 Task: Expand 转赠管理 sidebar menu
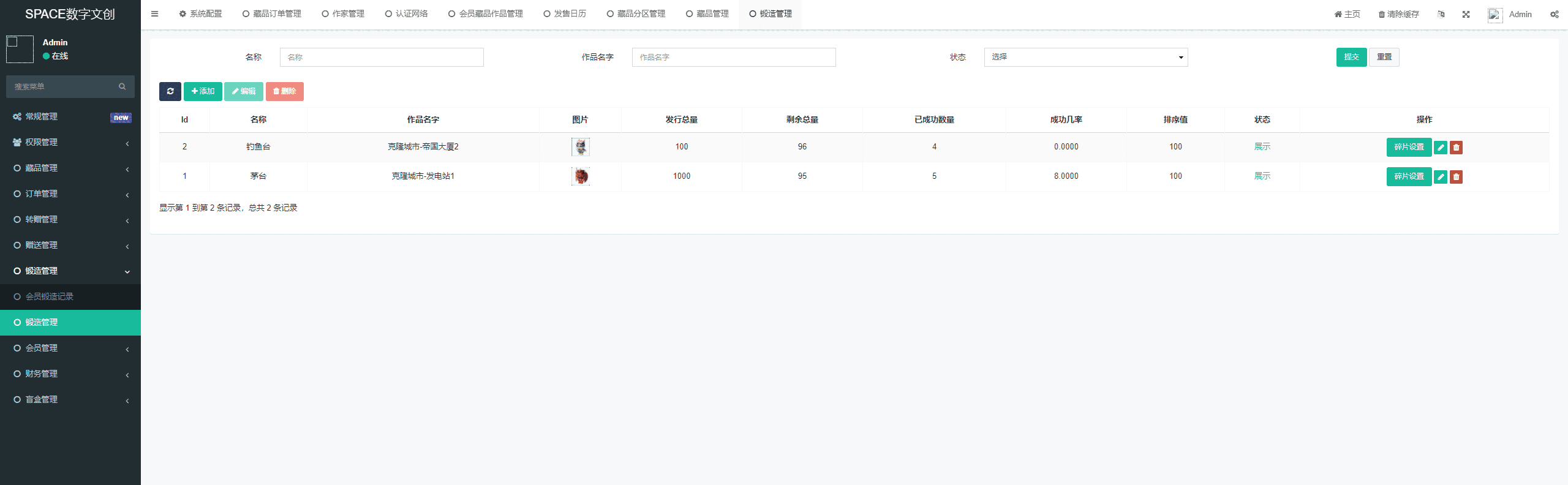point(70,219)
